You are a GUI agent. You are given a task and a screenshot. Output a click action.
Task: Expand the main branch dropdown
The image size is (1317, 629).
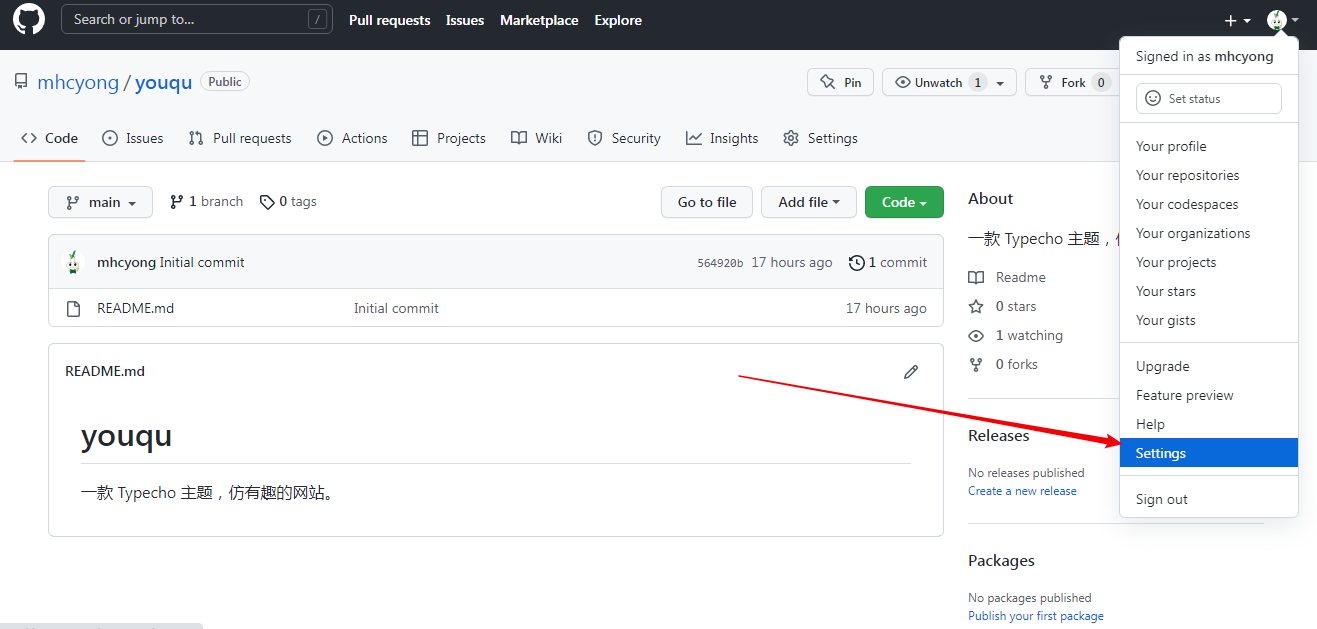click(100, 202)
